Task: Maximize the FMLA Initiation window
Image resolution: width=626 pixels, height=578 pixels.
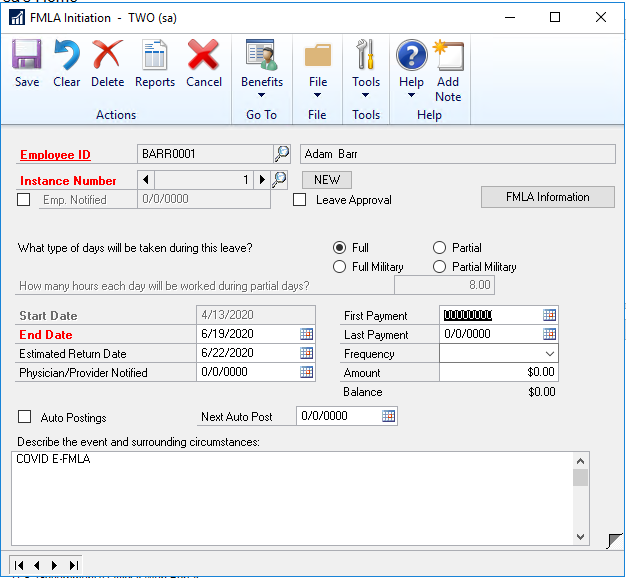Action: pyautogui.click(x=555, y=18)
